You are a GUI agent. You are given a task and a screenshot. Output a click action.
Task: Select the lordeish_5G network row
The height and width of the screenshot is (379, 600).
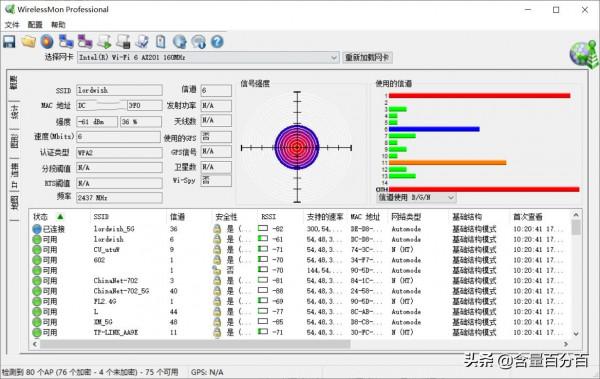(300, 229)
